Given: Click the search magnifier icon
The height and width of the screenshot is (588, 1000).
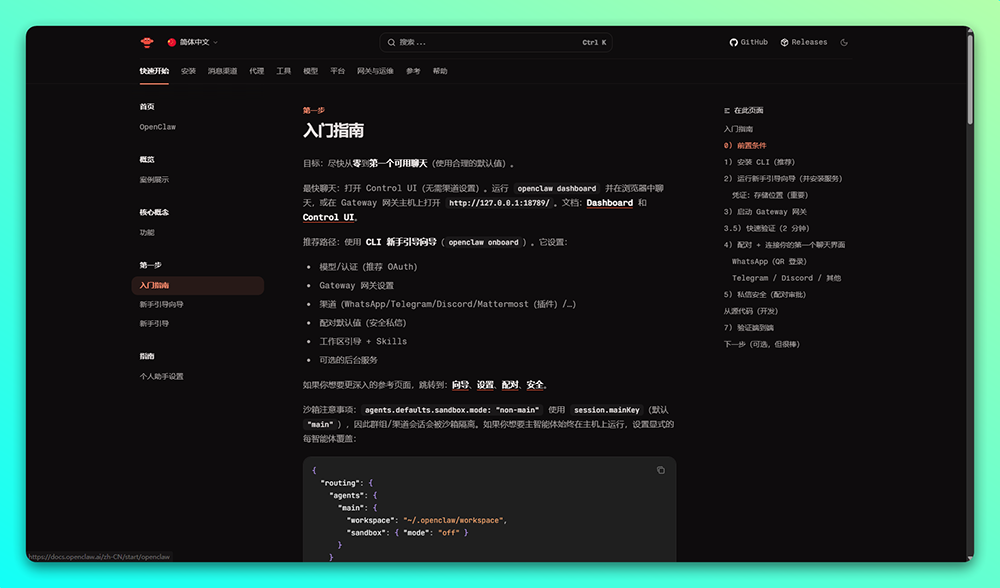Looking at the screenshot, I should tap(391, 42).
